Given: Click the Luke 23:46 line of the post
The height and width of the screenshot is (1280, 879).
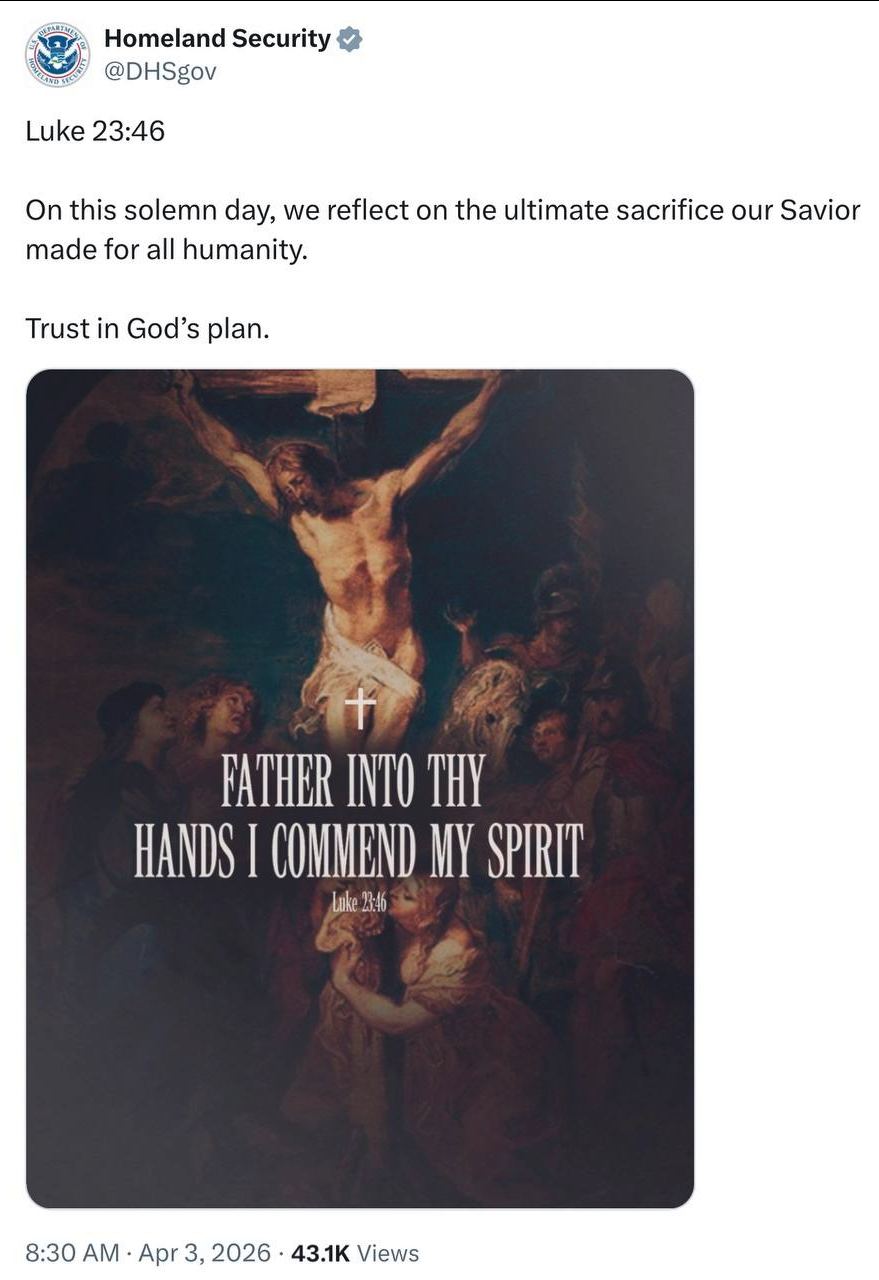Looking at the screenshot, I should point(95,131).
